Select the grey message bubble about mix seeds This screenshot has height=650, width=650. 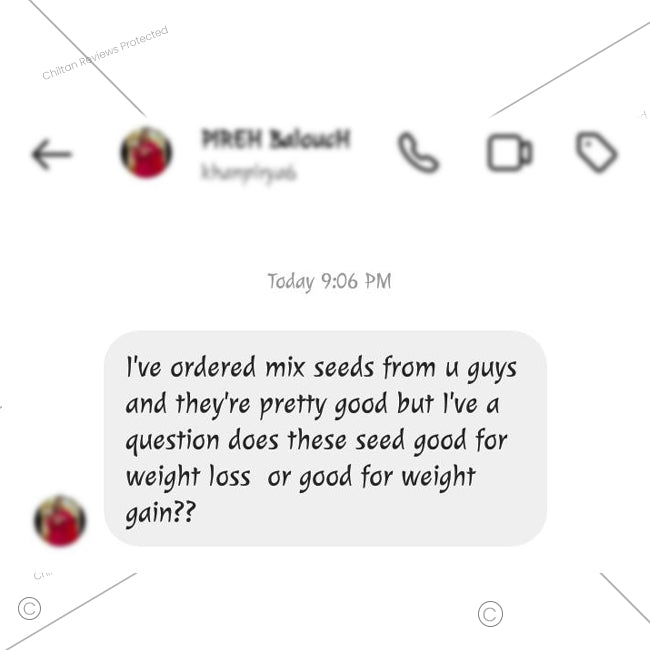click(325, 438)
